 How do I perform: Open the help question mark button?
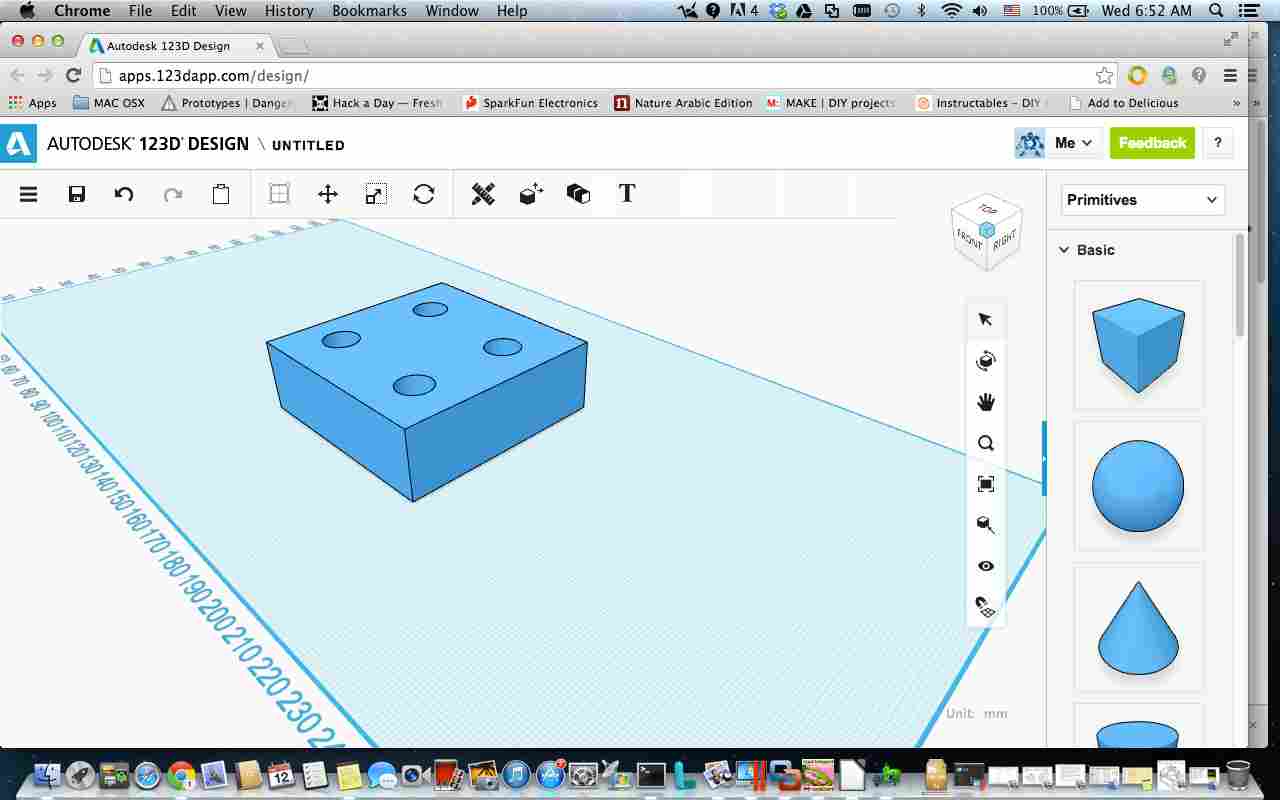(1218, 143)
